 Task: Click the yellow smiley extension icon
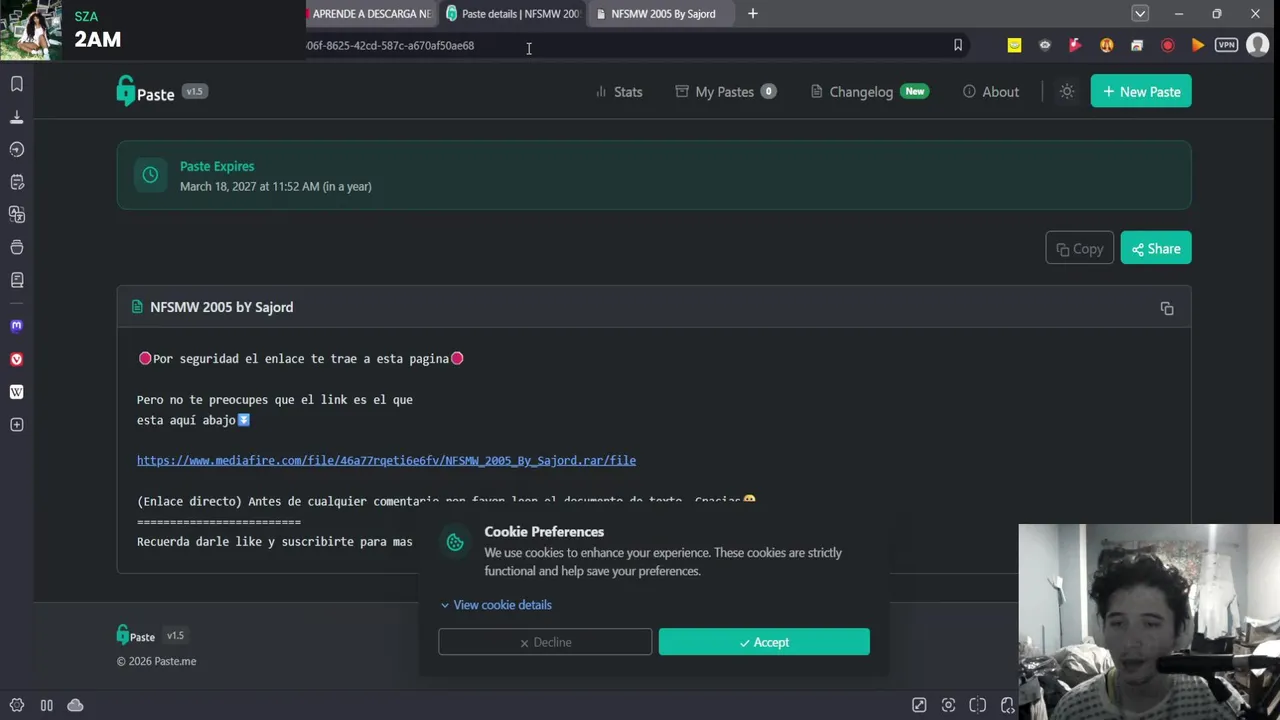(1014, 45)
